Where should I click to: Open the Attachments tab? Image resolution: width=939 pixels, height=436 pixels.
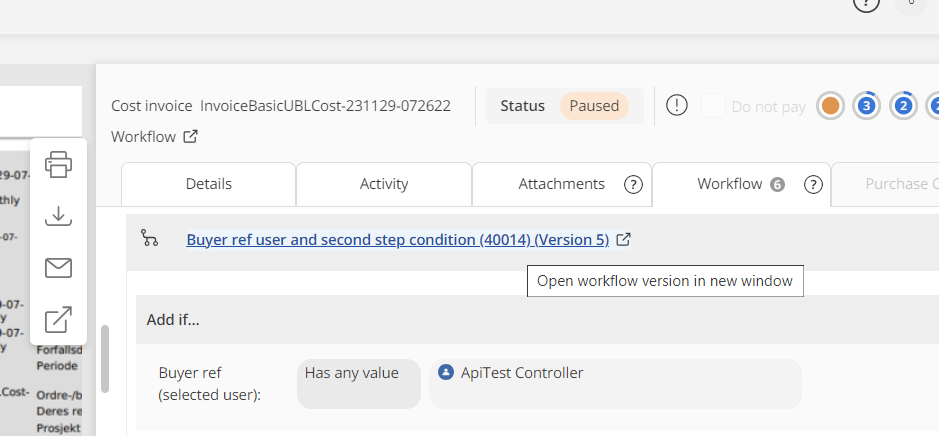point(561,184)
